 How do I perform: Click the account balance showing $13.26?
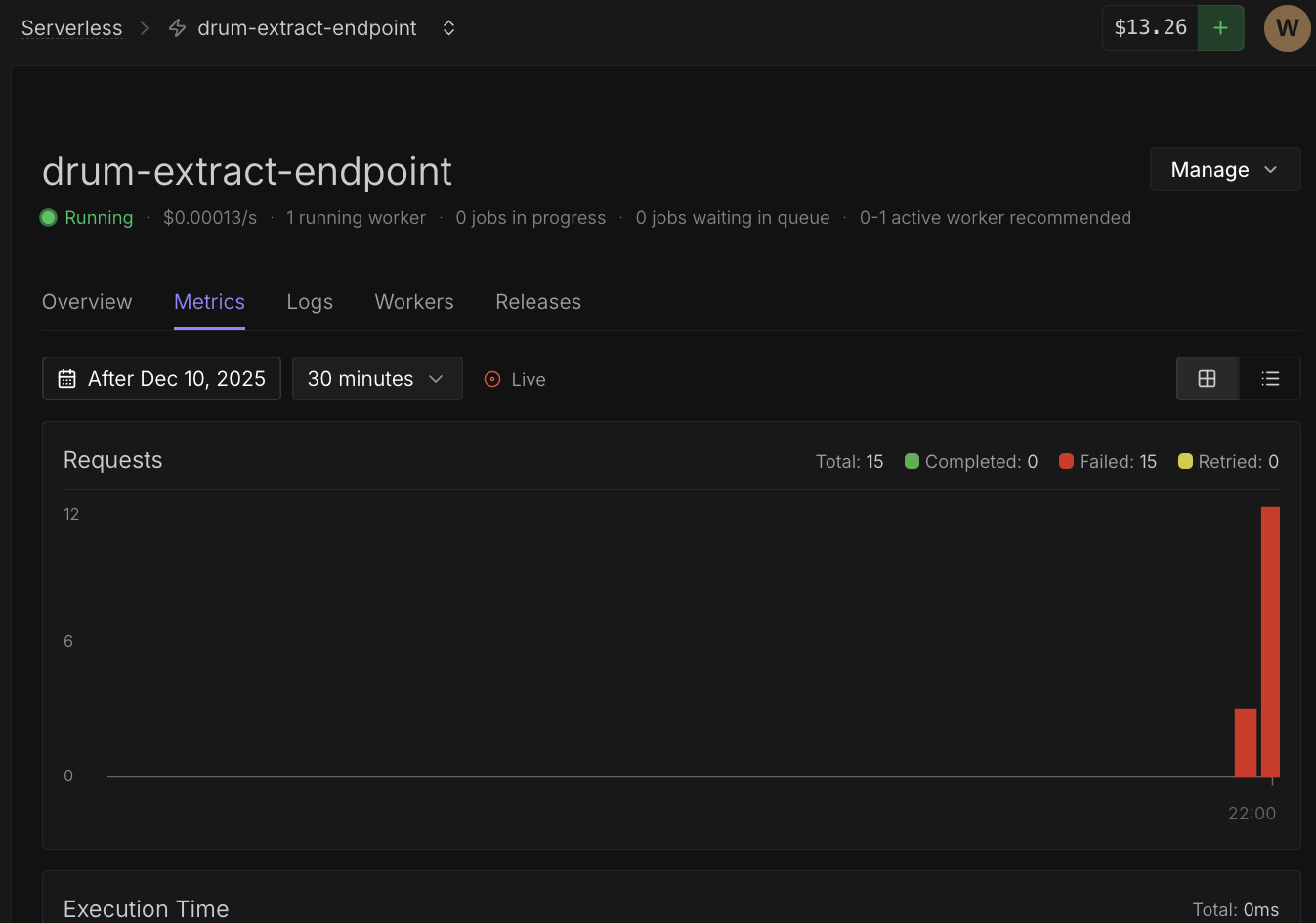(1150, 27)
